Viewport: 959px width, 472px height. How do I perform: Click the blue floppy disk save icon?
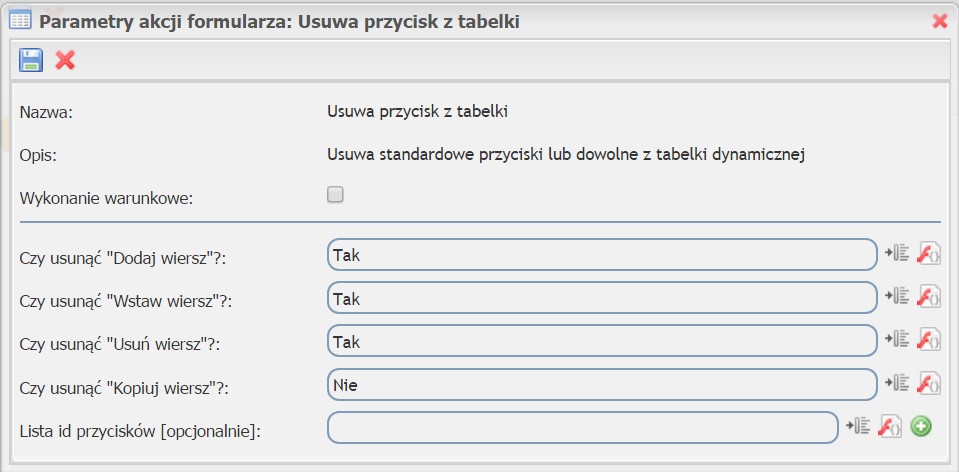tap(31, 60)
